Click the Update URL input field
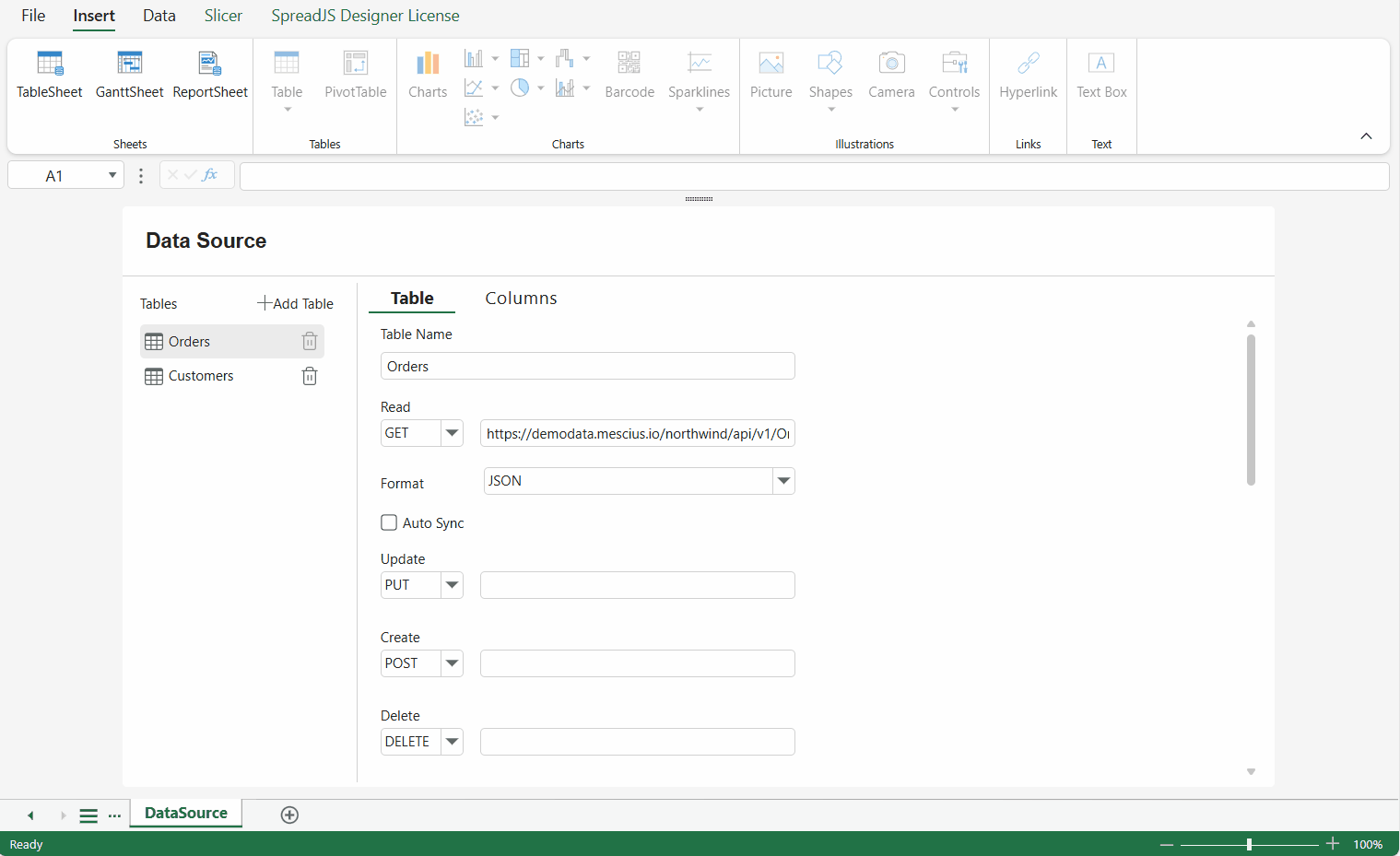Viewport: 1400px width, 856px height. [638, 585]
